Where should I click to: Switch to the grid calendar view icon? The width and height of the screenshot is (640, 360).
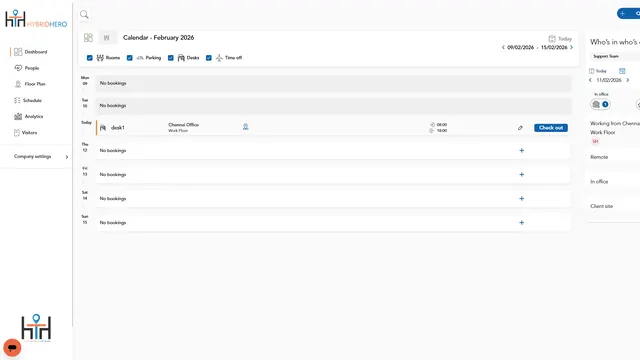click(88, 38)
